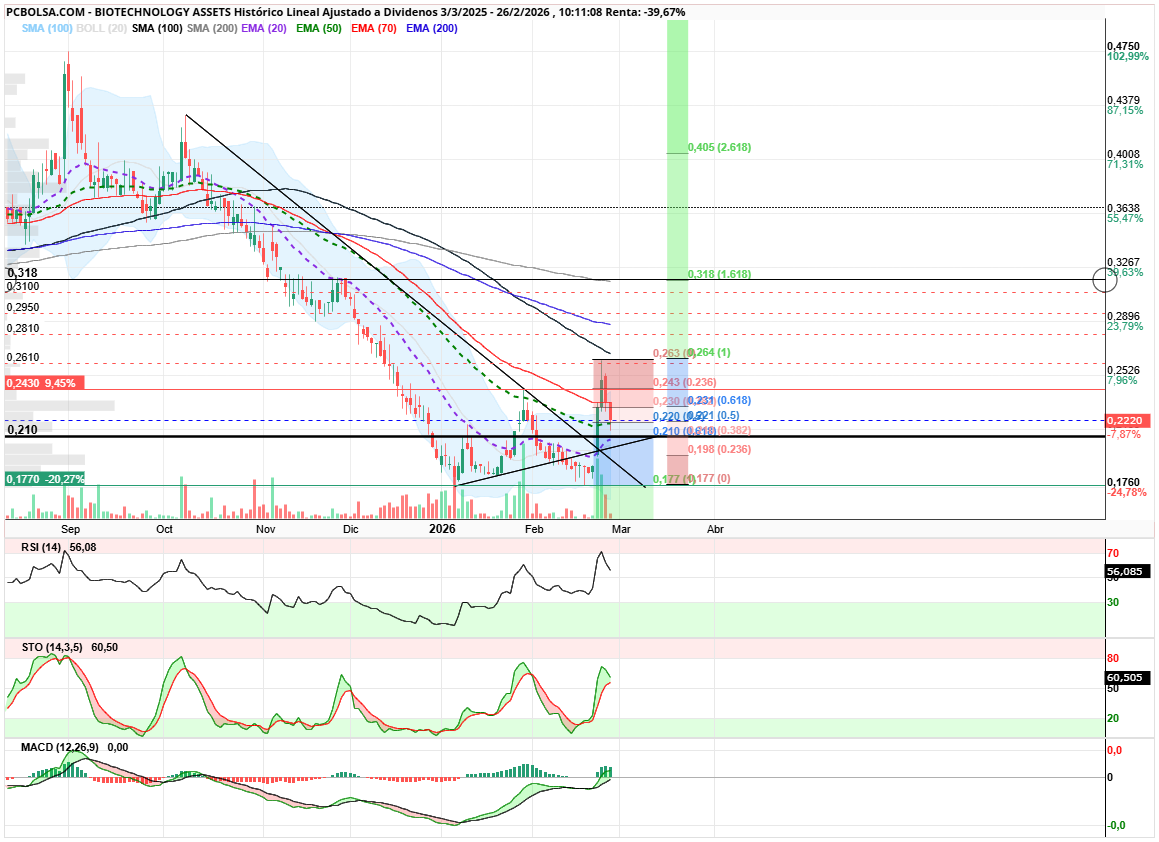1159x842 pixels.
Task: Click the 56,085 RSI value badge
Action: (x=1127, y=572)
